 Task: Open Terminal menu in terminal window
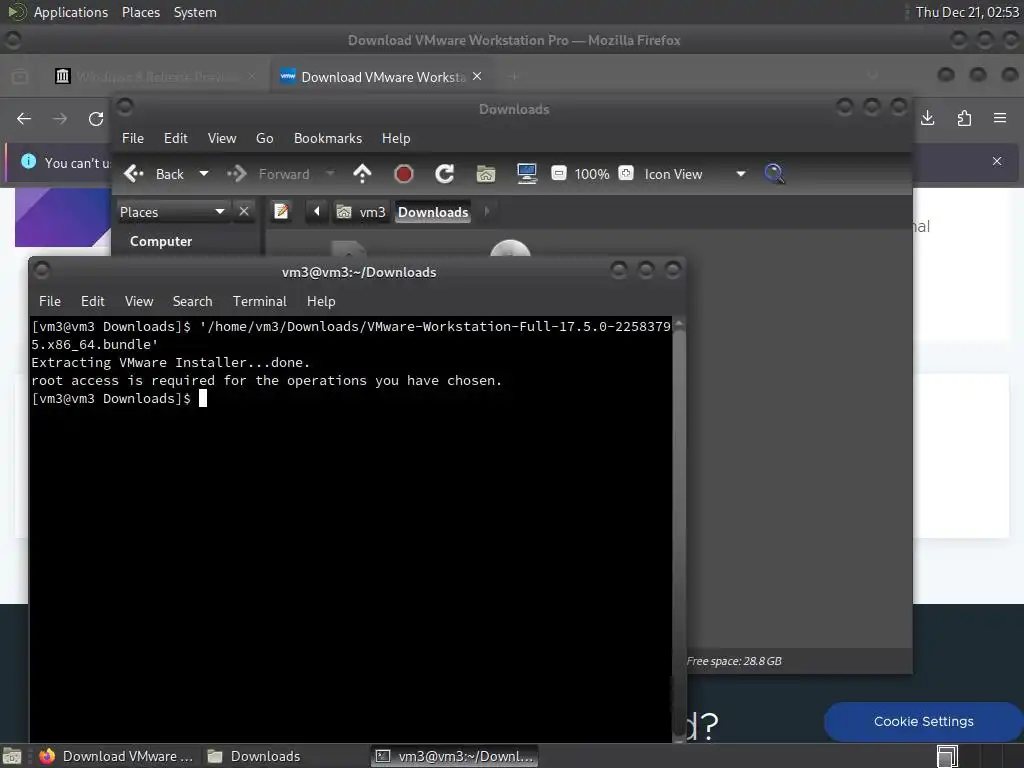[259, 301]
